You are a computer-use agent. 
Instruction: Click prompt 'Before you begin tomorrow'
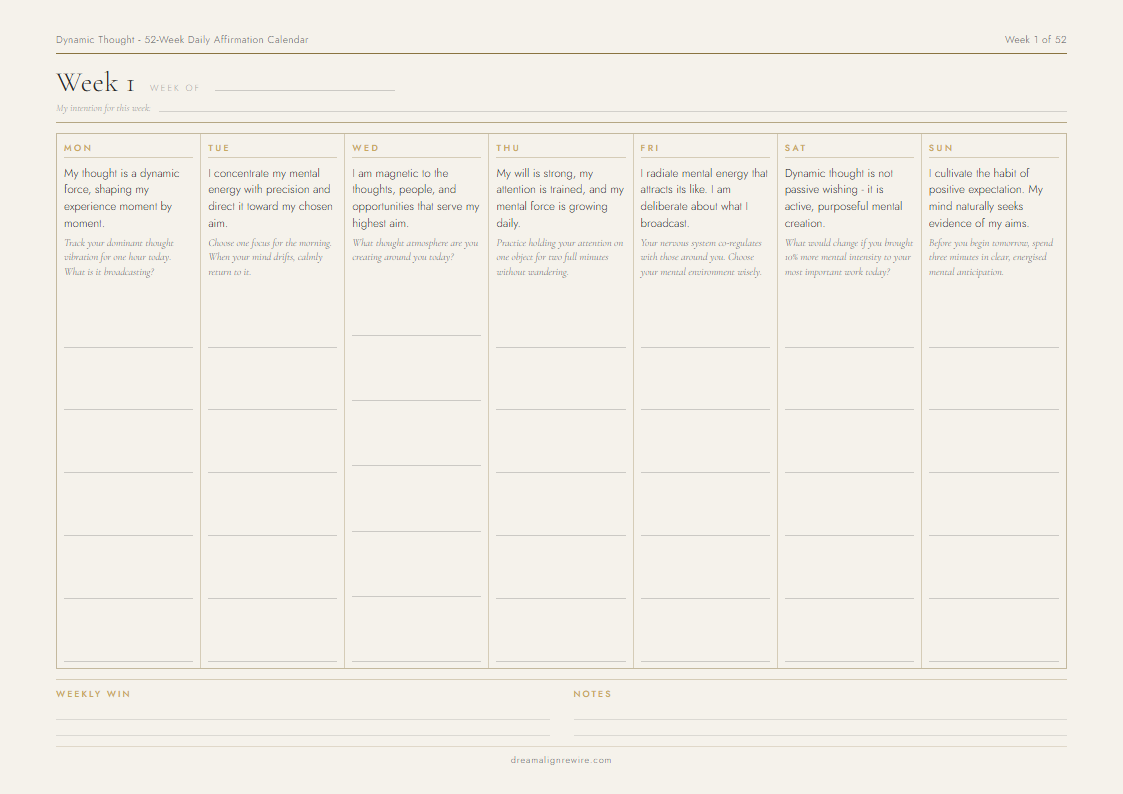991,258
